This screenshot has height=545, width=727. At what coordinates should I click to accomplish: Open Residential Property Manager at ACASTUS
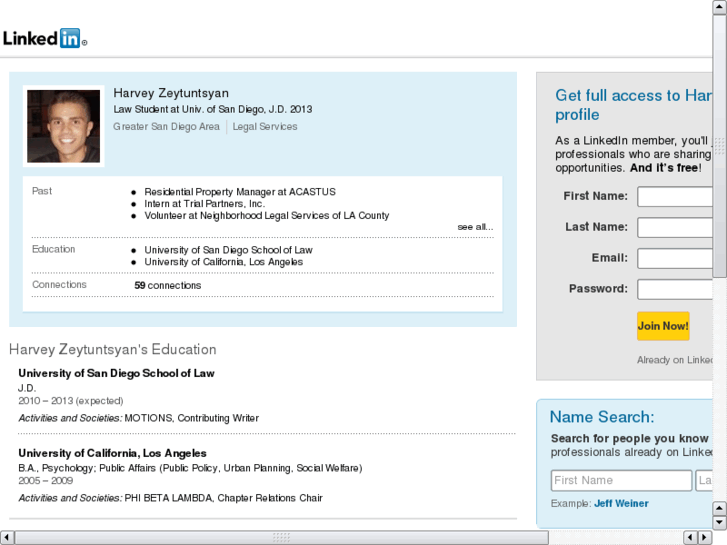[240, 192]
